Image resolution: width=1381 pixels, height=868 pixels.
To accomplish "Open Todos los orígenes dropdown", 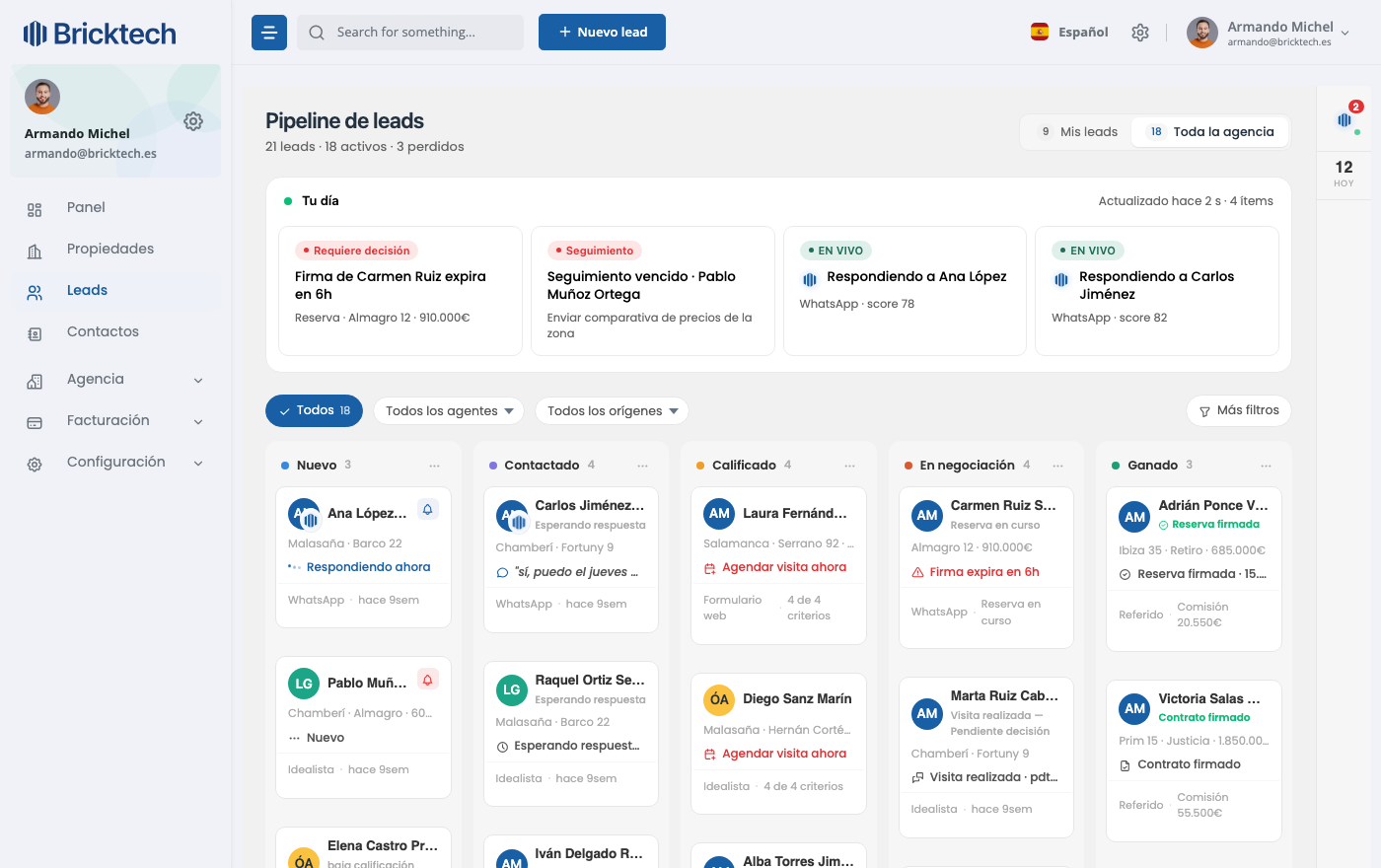I will pyautogui.click(x=612, y=411).
